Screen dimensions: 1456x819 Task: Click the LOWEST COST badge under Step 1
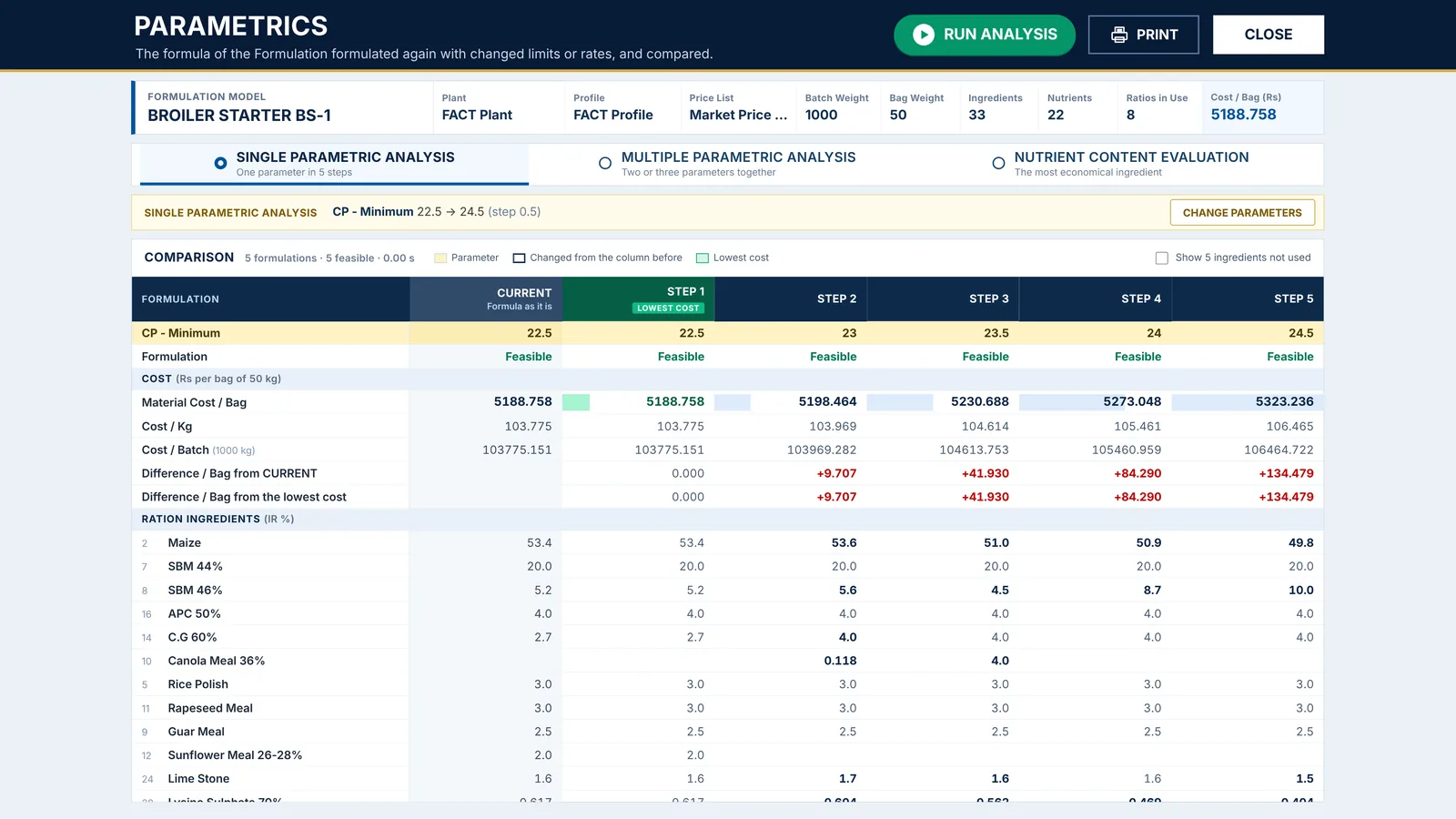point(668,308)
